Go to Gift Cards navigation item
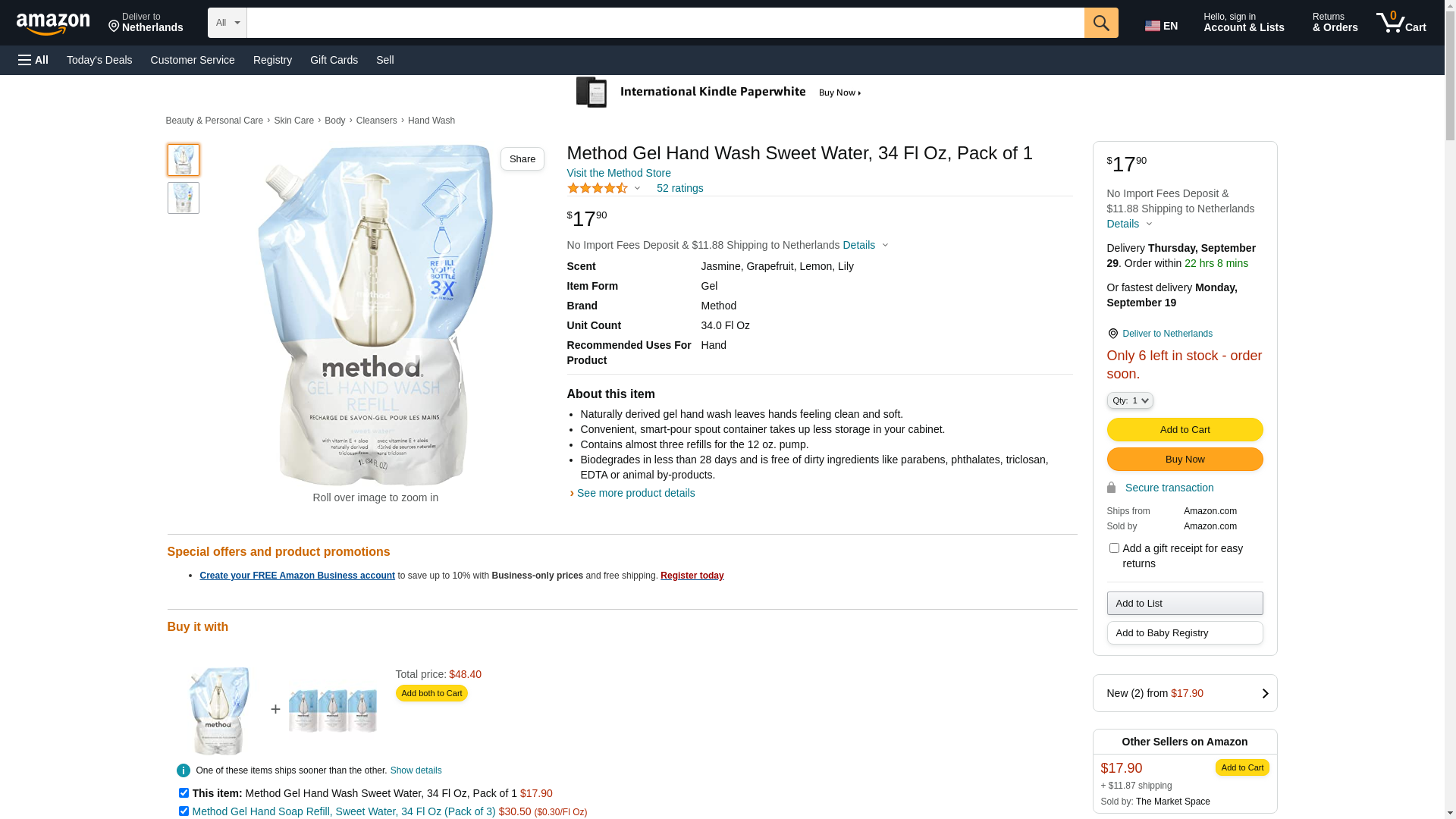 [334, 60]
